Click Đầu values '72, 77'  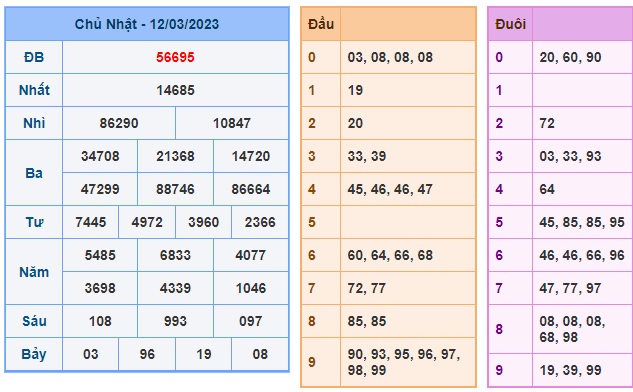click(367, 288)
